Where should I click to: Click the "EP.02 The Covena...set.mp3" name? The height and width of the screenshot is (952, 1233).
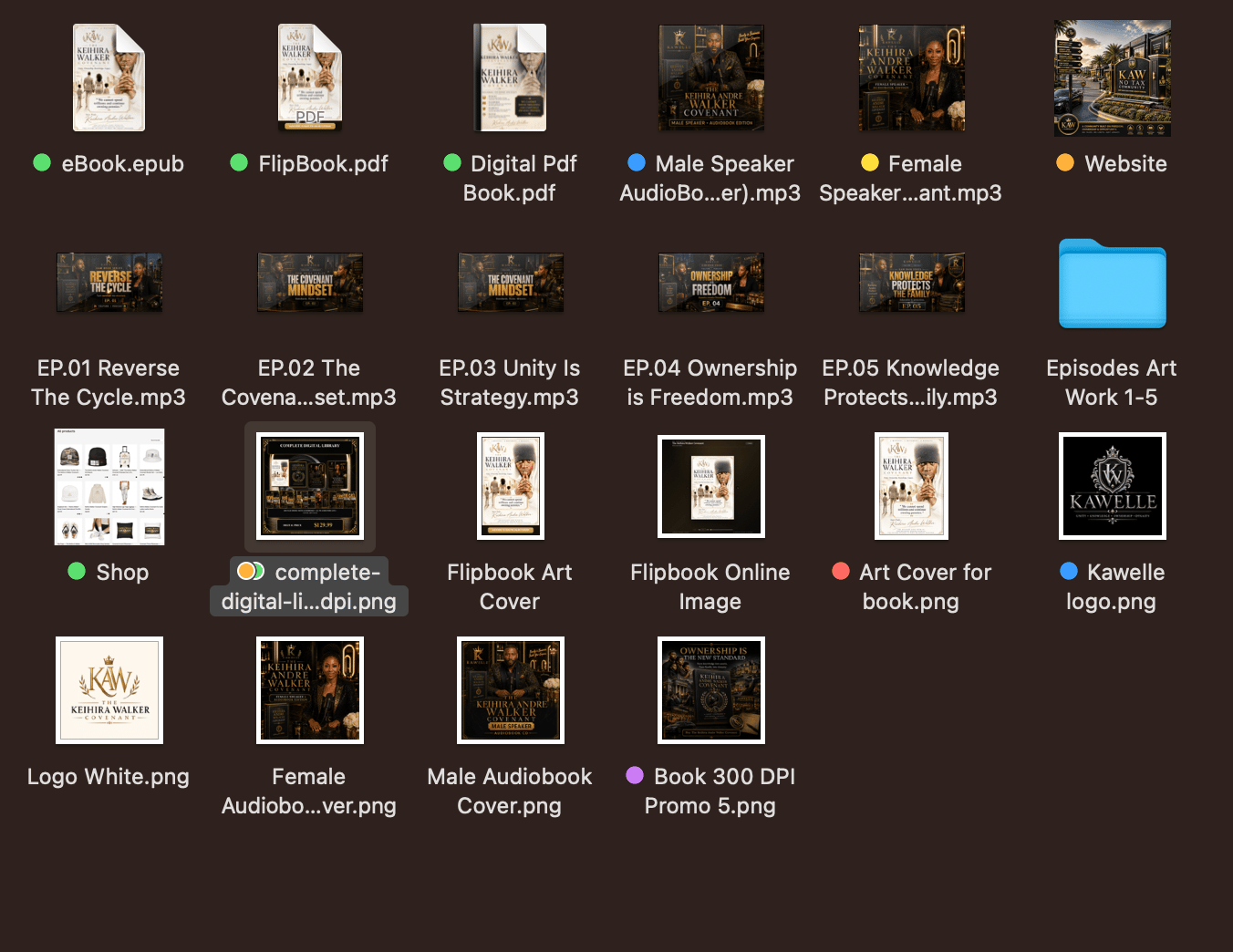point(309,383)
